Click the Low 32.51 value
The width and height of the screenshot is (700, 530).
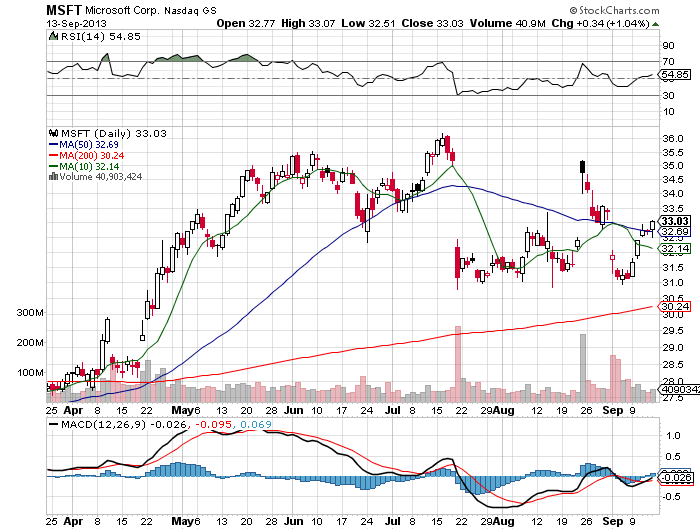point(368,23)
